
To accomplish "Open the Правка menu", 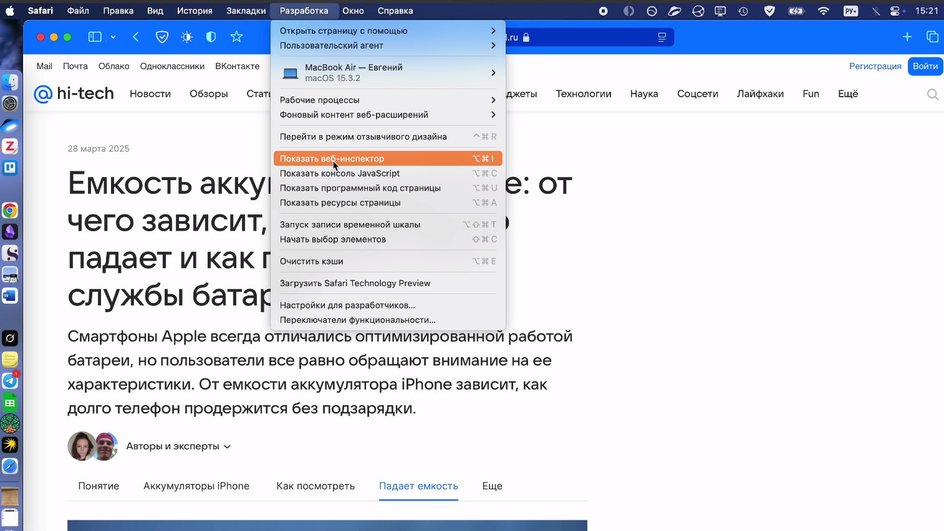I will pos(118,11).
